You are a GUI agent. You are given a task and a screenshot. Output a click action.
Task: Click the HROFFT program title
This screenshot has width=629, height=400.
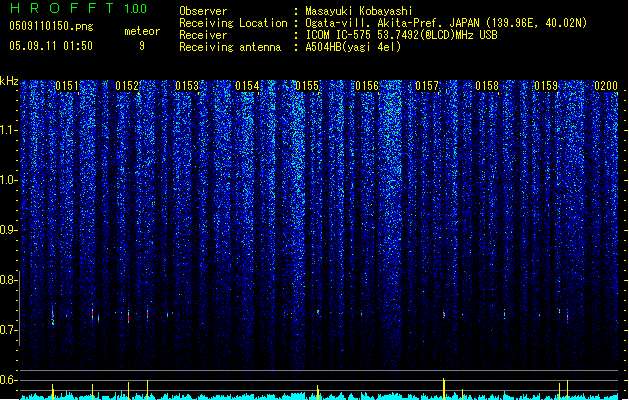point(61,8)
